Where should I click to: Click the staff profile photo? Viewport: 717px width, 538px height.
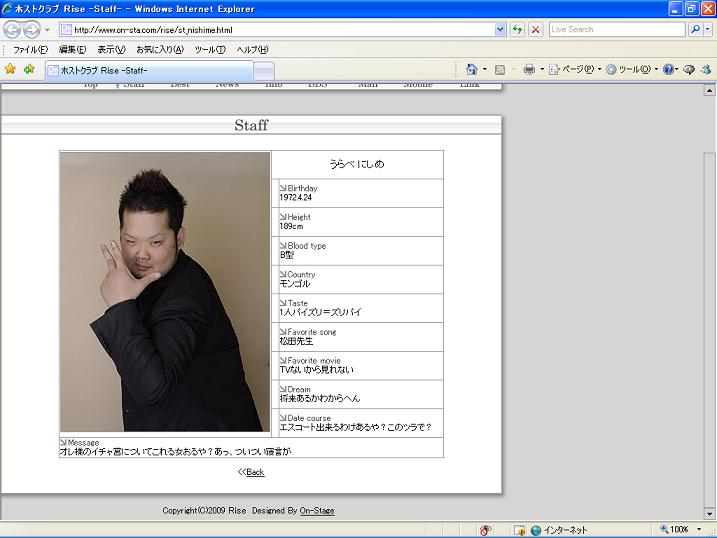(165, 292)
